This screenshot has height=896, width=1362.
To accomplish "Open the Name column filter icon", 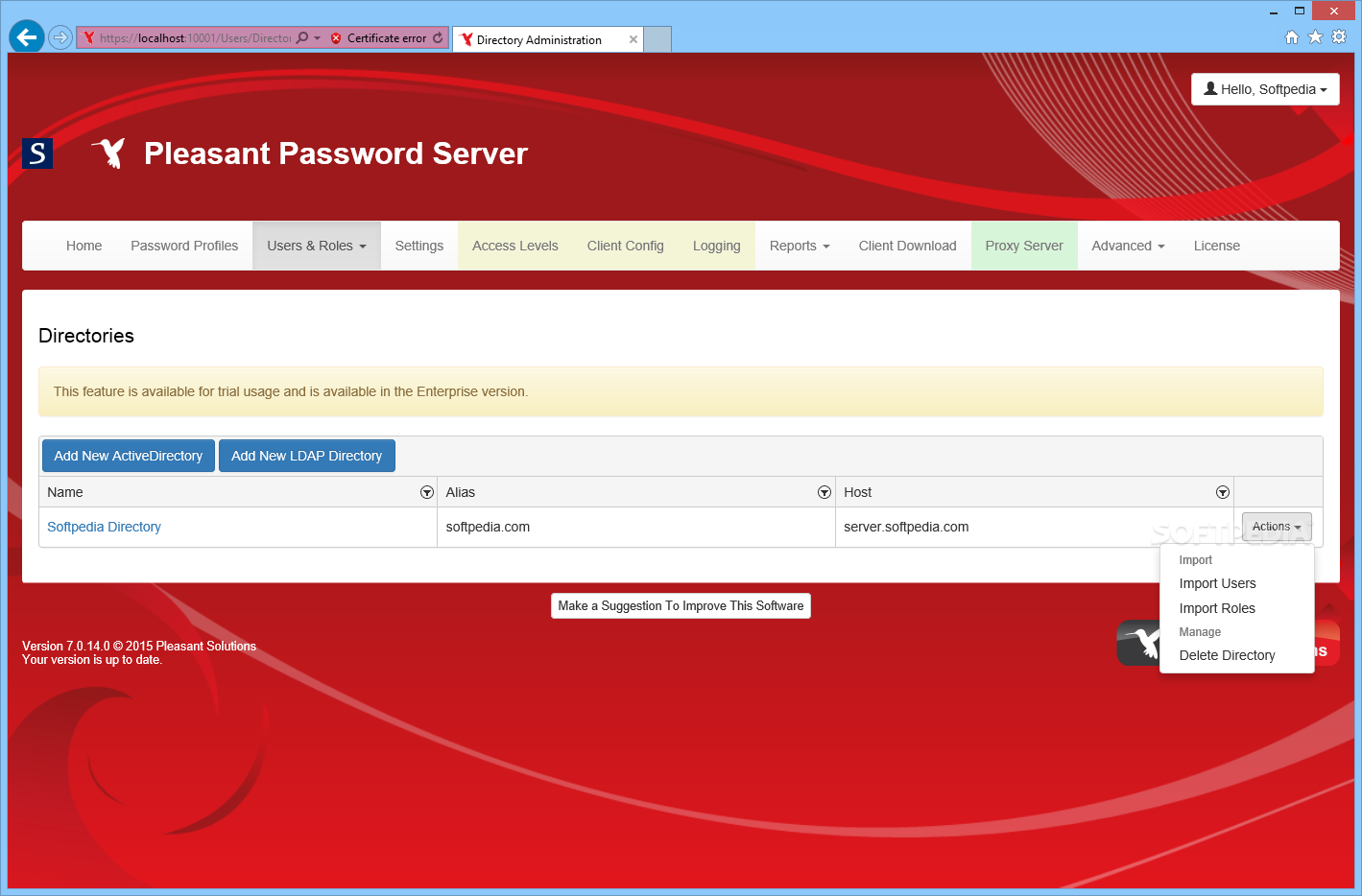I will [427, 492].
